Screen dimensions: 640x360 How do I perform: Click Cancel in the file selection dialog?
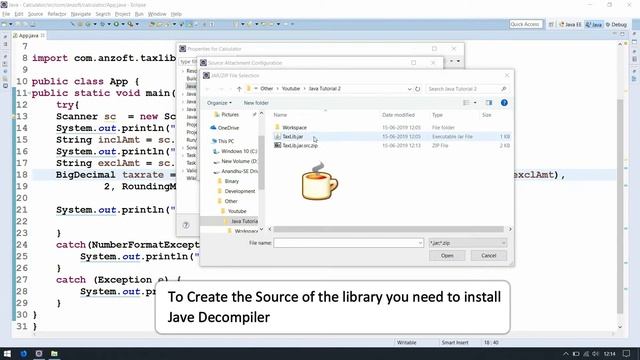(489, 256)
